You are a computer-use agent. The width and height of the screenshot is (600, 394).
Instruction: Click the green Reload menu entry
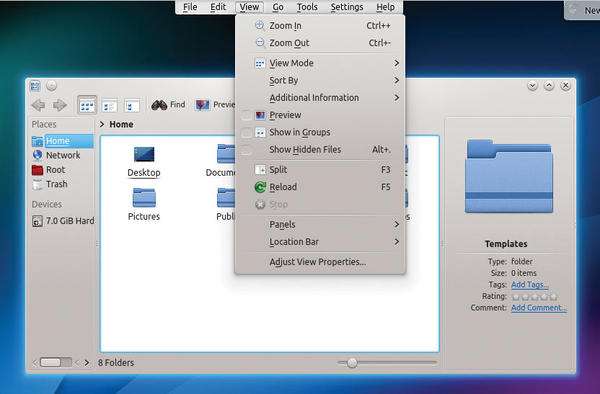click(320, 187)
